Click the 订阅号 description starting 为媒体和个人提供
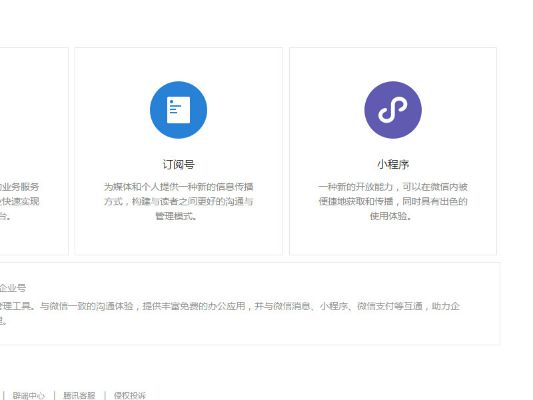Image resolution: width=533 pixels, height=400 pixels. coord(178,201)
